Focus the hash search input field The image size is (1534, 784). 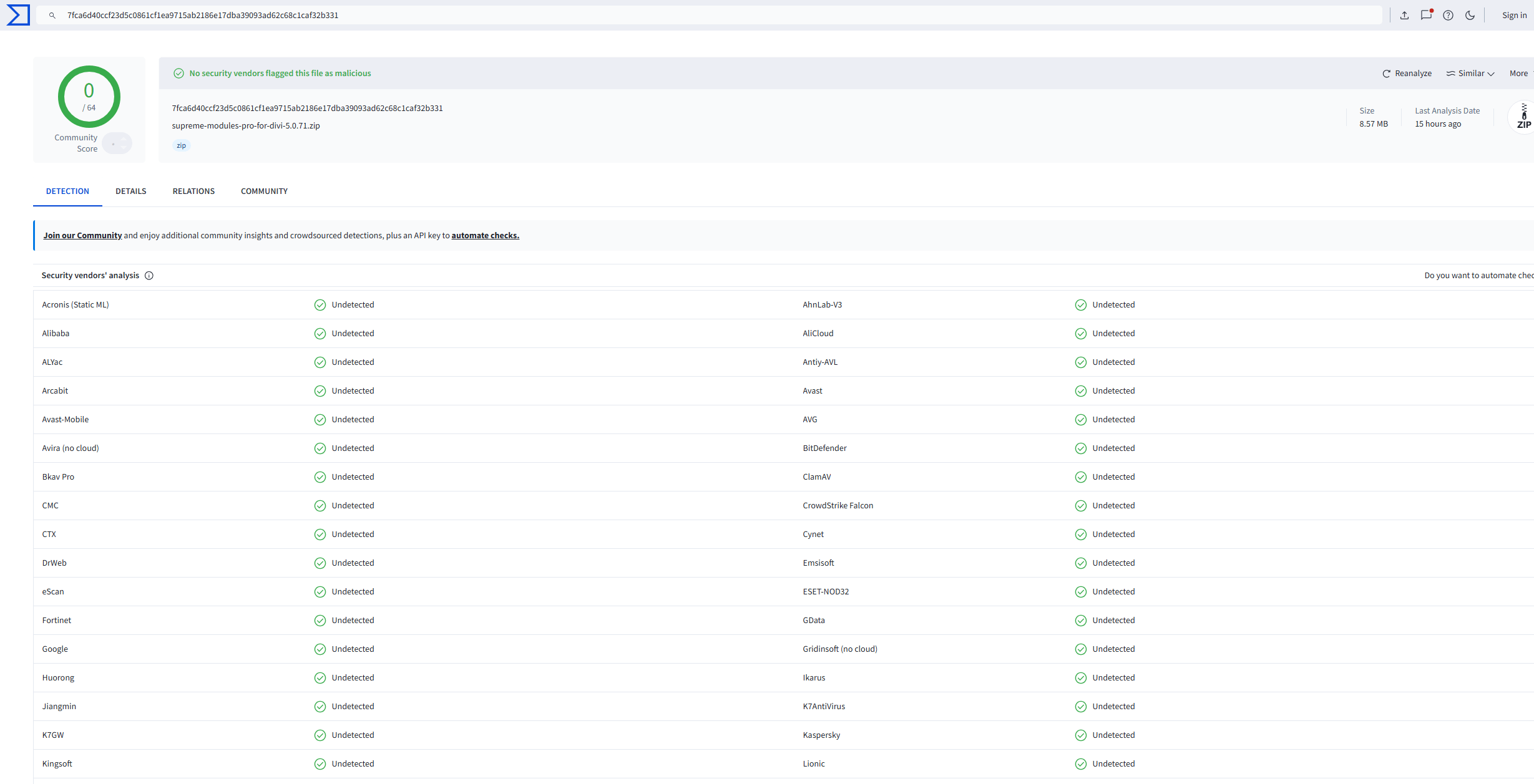[x=710, y=16]
